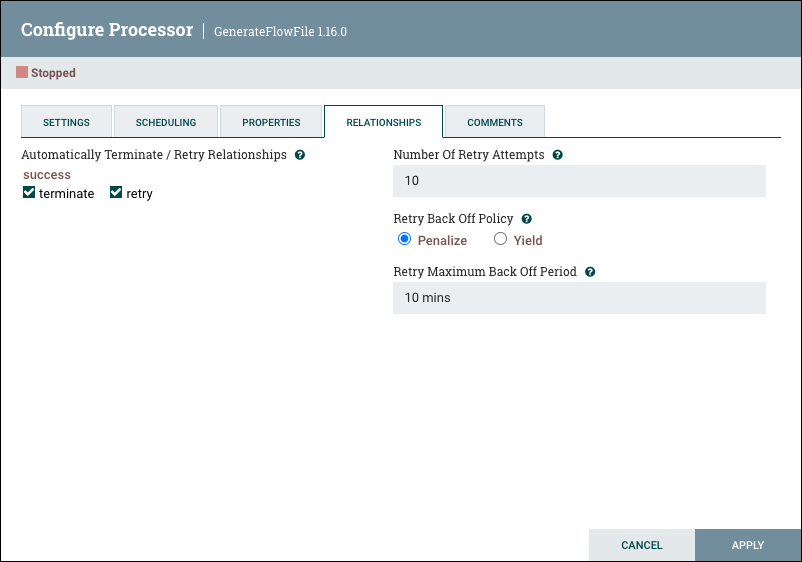Click the GenerateFlowFile 1.16.0 header text

point(280,31)
